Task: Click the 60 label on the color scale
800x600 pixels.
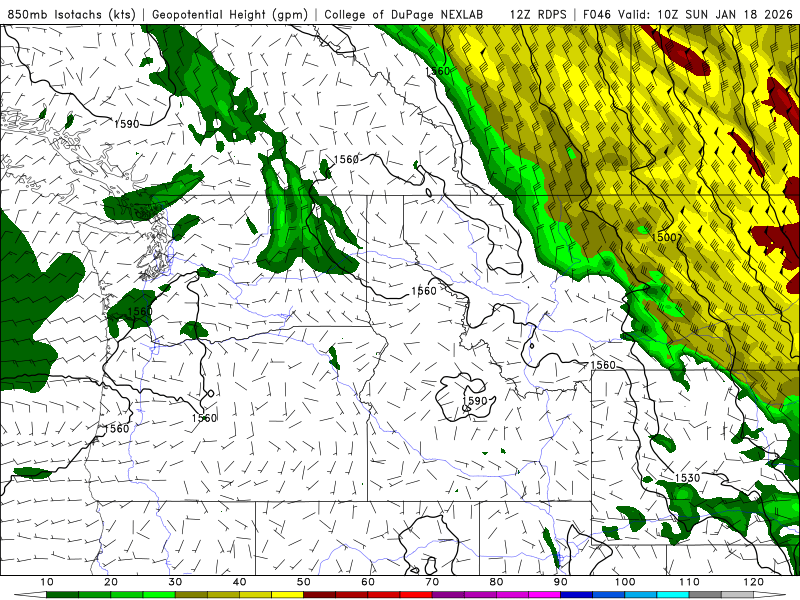Action: [368, 582]
